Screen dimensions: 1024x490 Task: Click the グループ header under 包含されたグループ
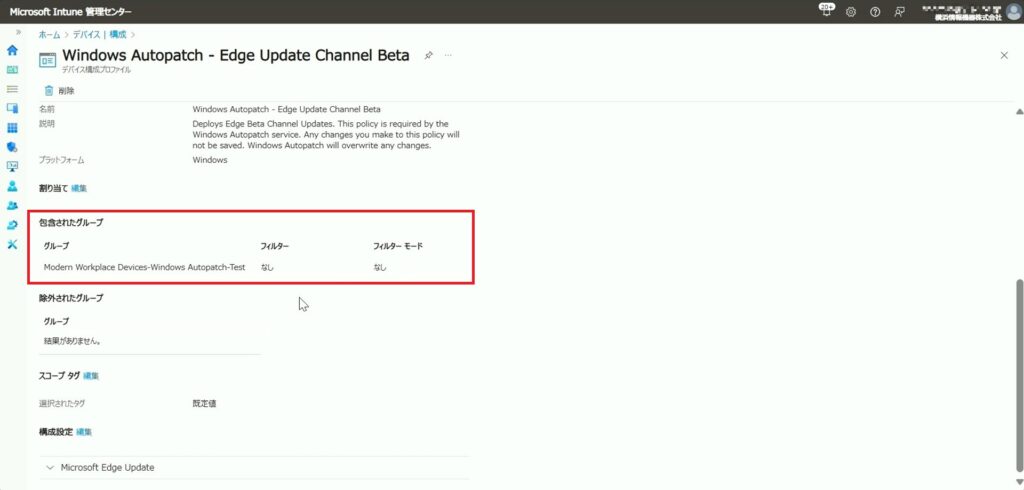56,246
